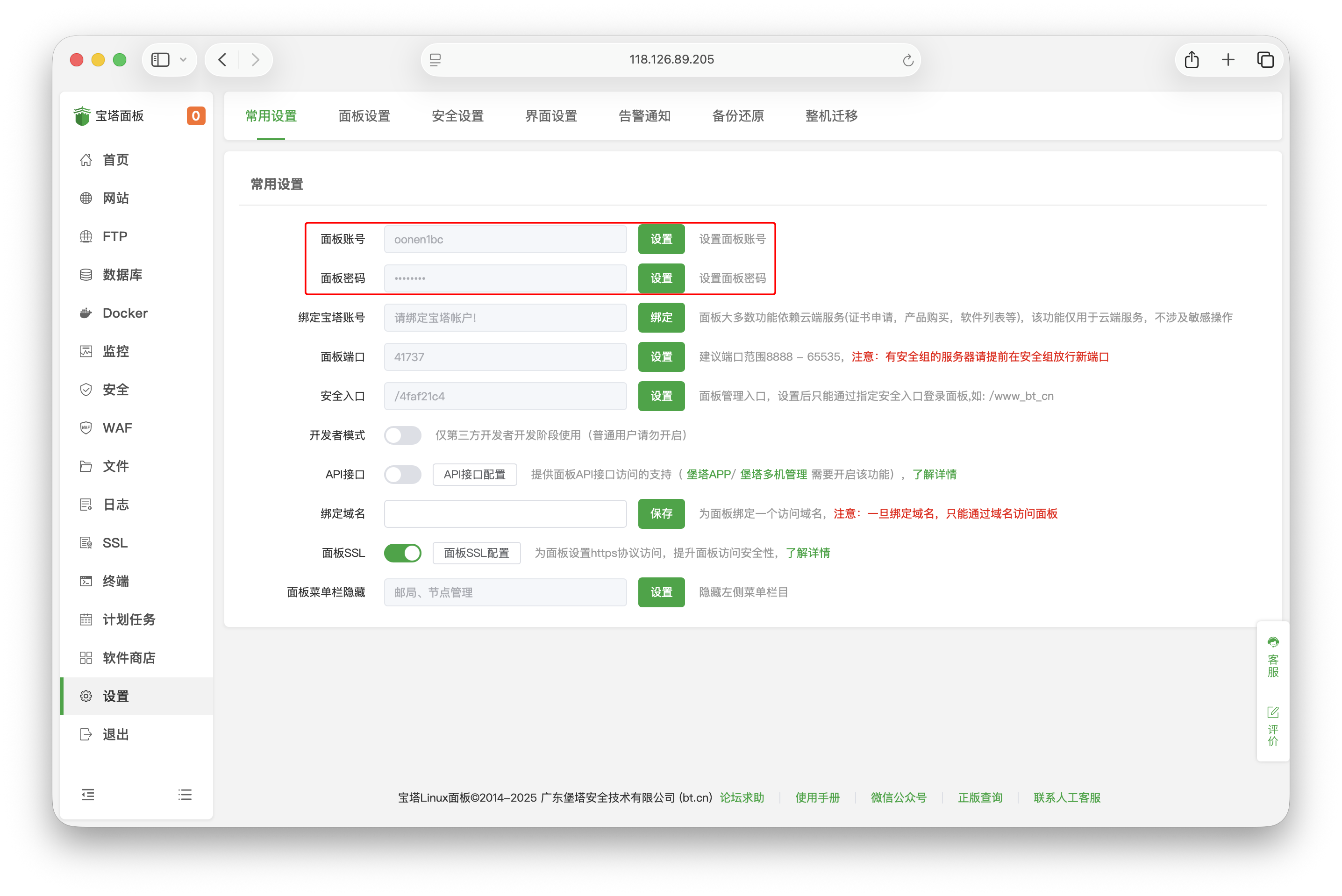This screenshot has width=1342, height=896.
Task: Turn on the API接口 switch
Action: pos(403,474)
